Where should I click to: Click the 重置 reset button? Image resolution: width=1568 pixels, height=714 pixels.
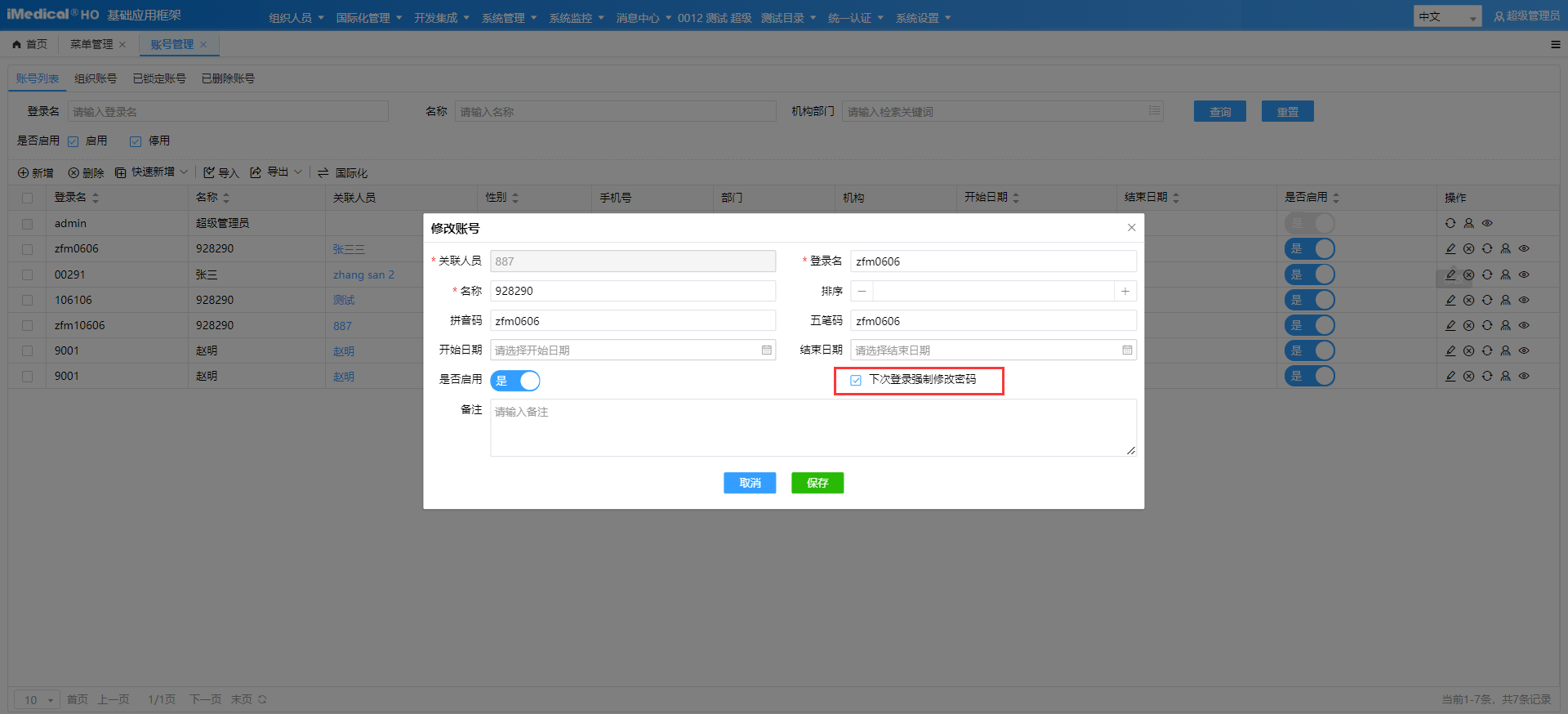pos(1288,111)
